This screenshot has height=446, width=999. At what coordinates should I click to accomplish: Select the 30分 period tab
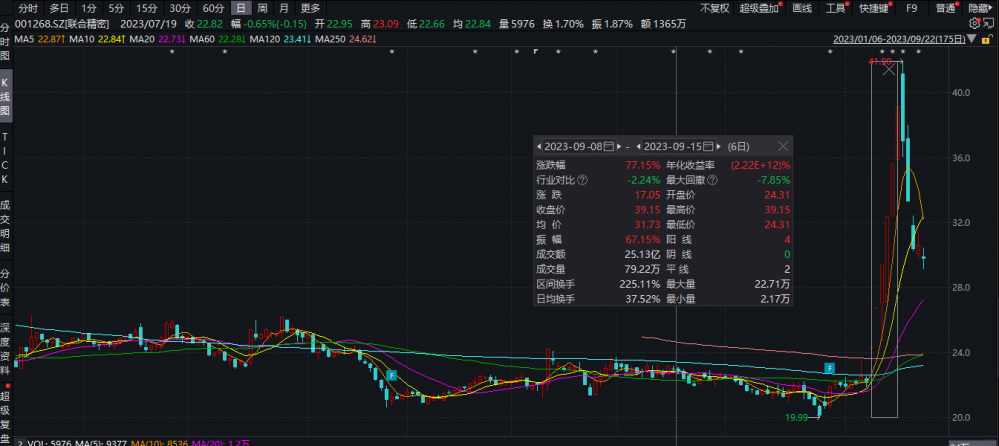(180, 8)
